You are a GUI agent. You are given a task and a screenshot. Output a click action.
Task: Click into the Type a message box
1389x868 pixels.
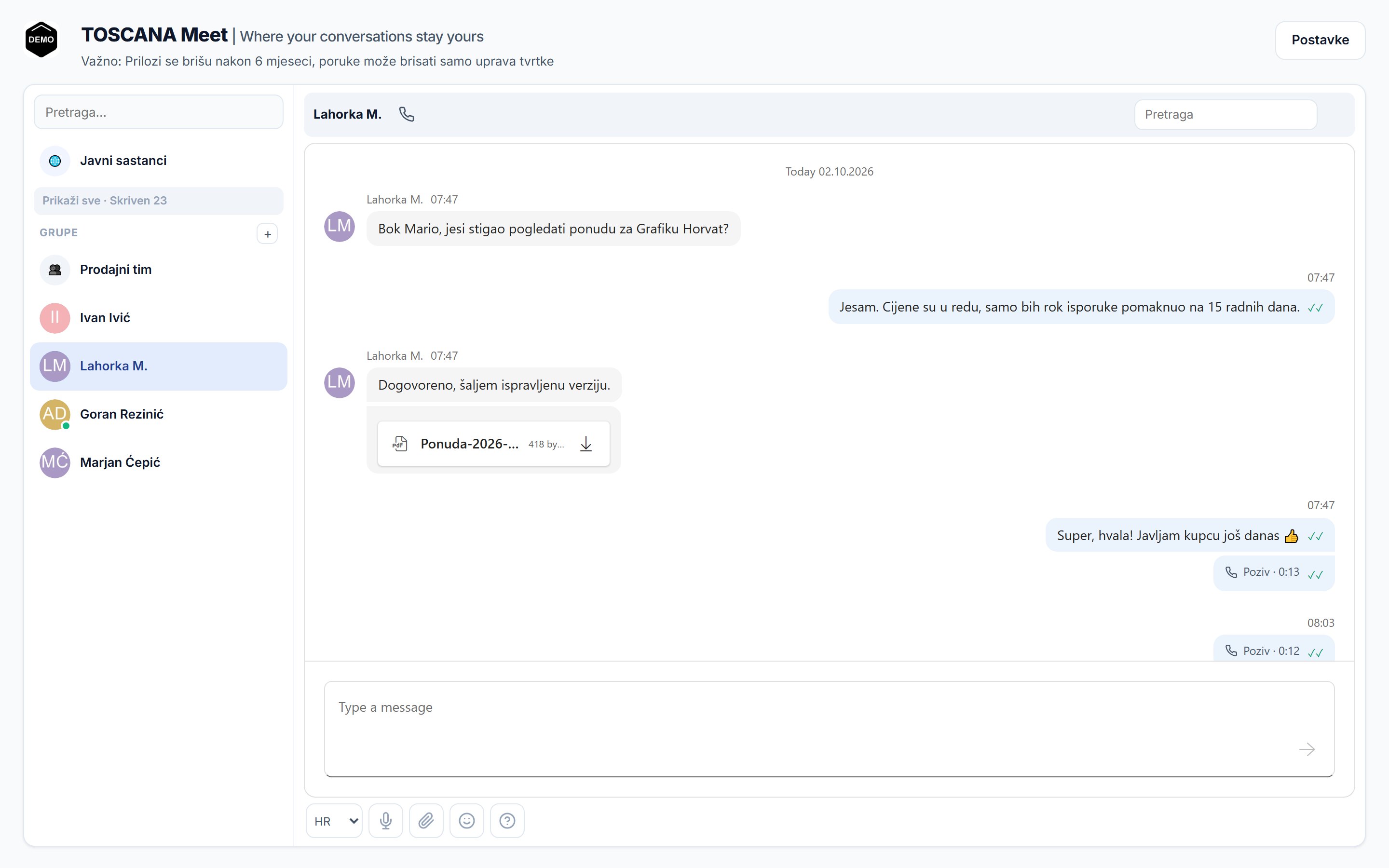pos(829,729)
